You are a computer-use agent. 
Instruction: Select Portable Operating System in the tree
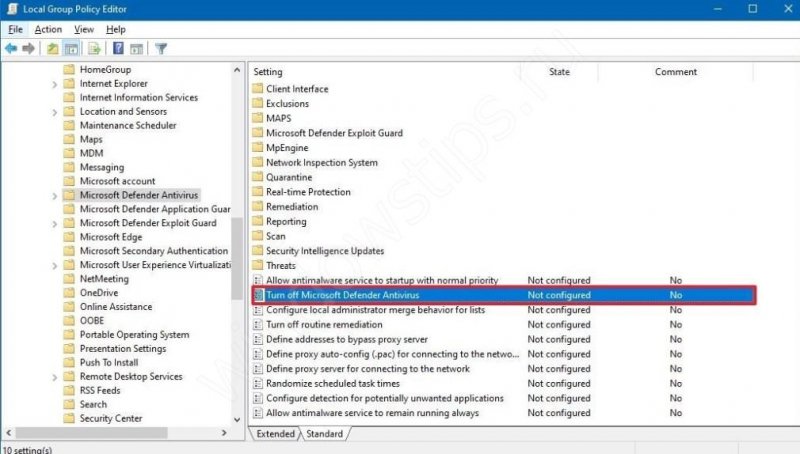(x=135, y=335)
